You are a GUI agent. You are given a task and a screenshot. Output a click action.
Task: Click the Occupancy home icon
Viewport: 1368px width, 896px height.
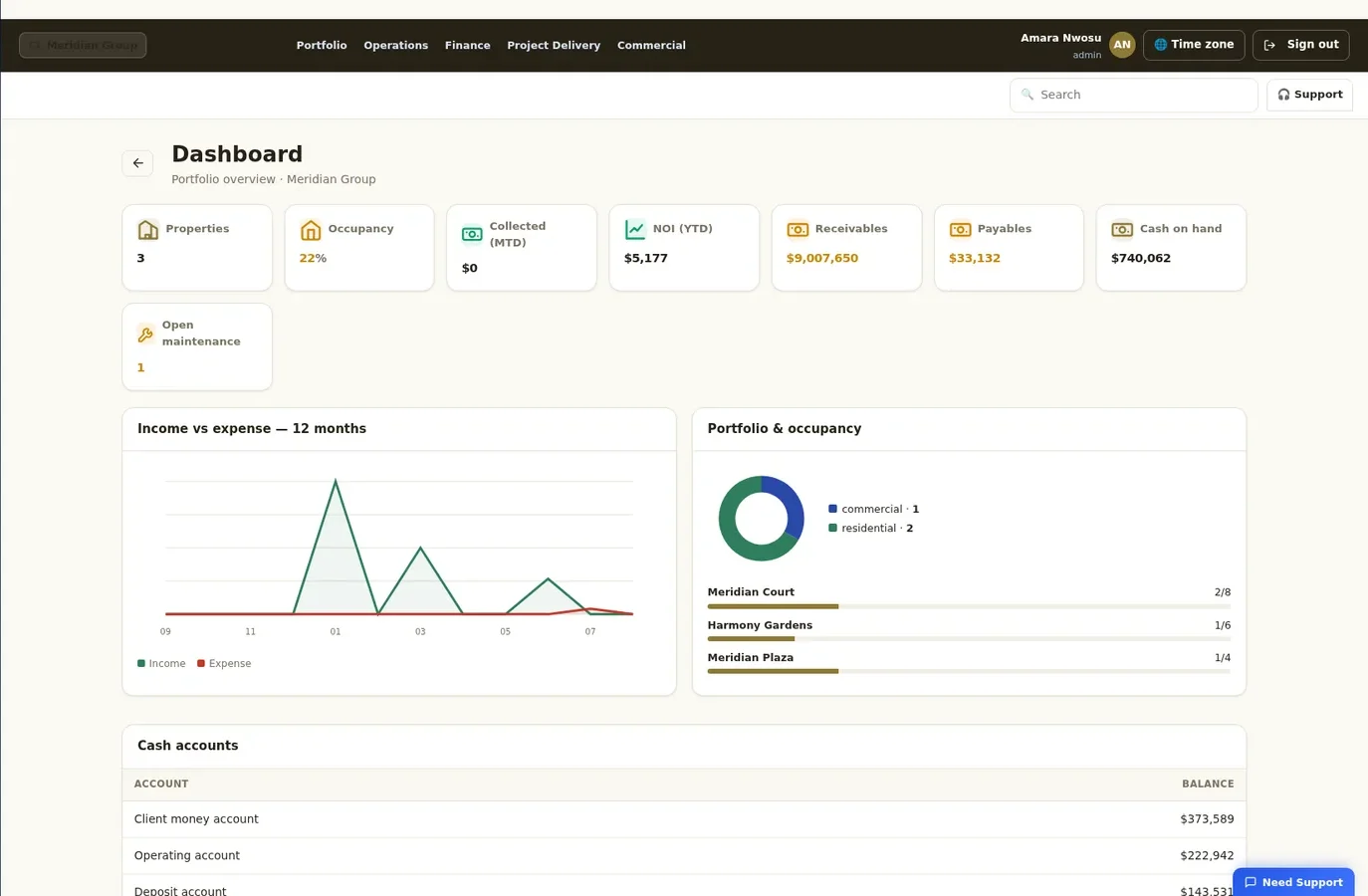point(311,230)
